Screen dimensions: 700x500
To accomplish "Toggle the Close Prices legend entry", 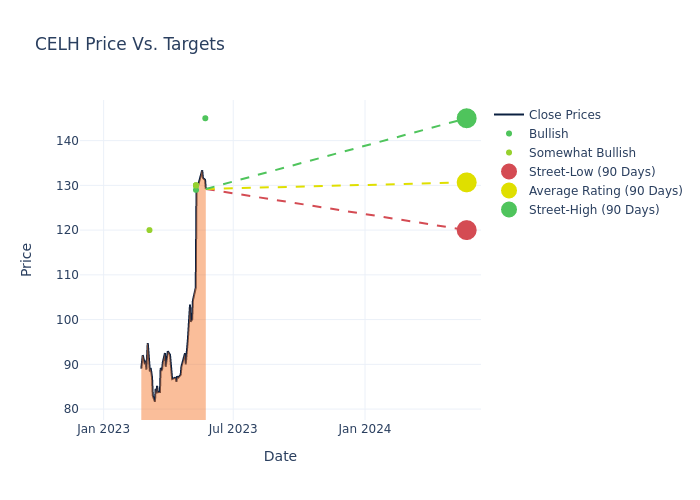I will tap(564, 115).
